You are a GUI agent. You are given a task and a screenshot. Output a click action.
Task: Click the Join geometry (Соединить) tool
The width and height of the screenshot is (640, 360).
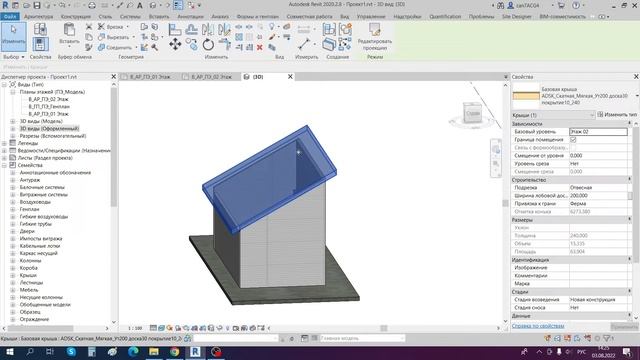click(115, 47)
